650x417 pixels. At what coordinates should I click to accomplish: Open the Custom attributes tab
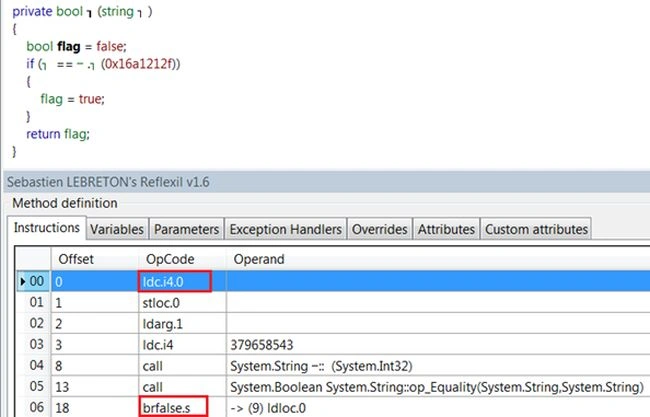[x=536, y=229]
